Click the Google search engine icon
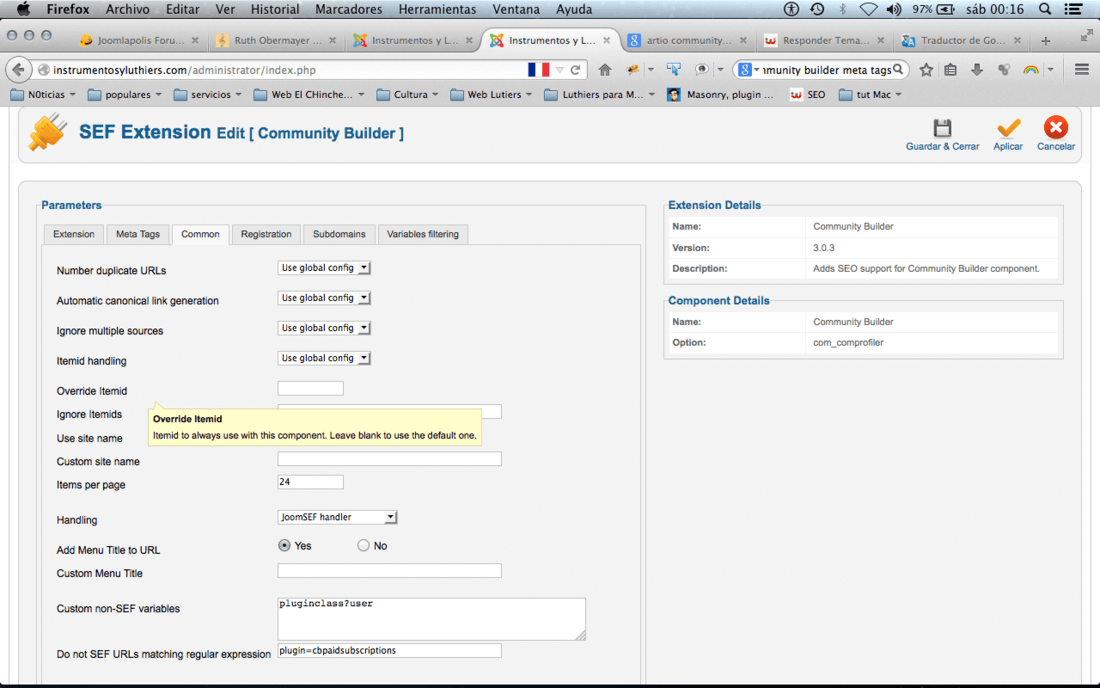 click(x=745, y=69)
